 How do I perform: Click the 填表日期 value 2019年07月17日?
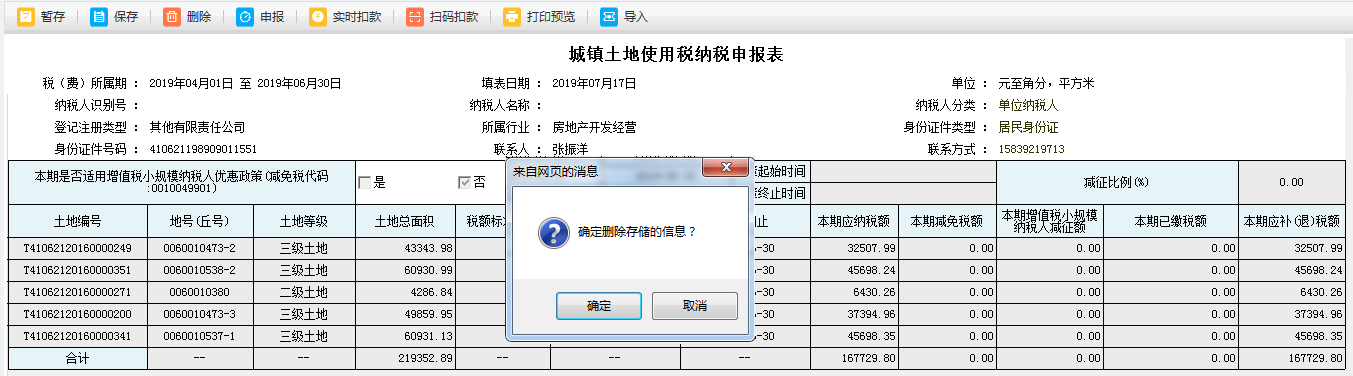coord(595,83)
